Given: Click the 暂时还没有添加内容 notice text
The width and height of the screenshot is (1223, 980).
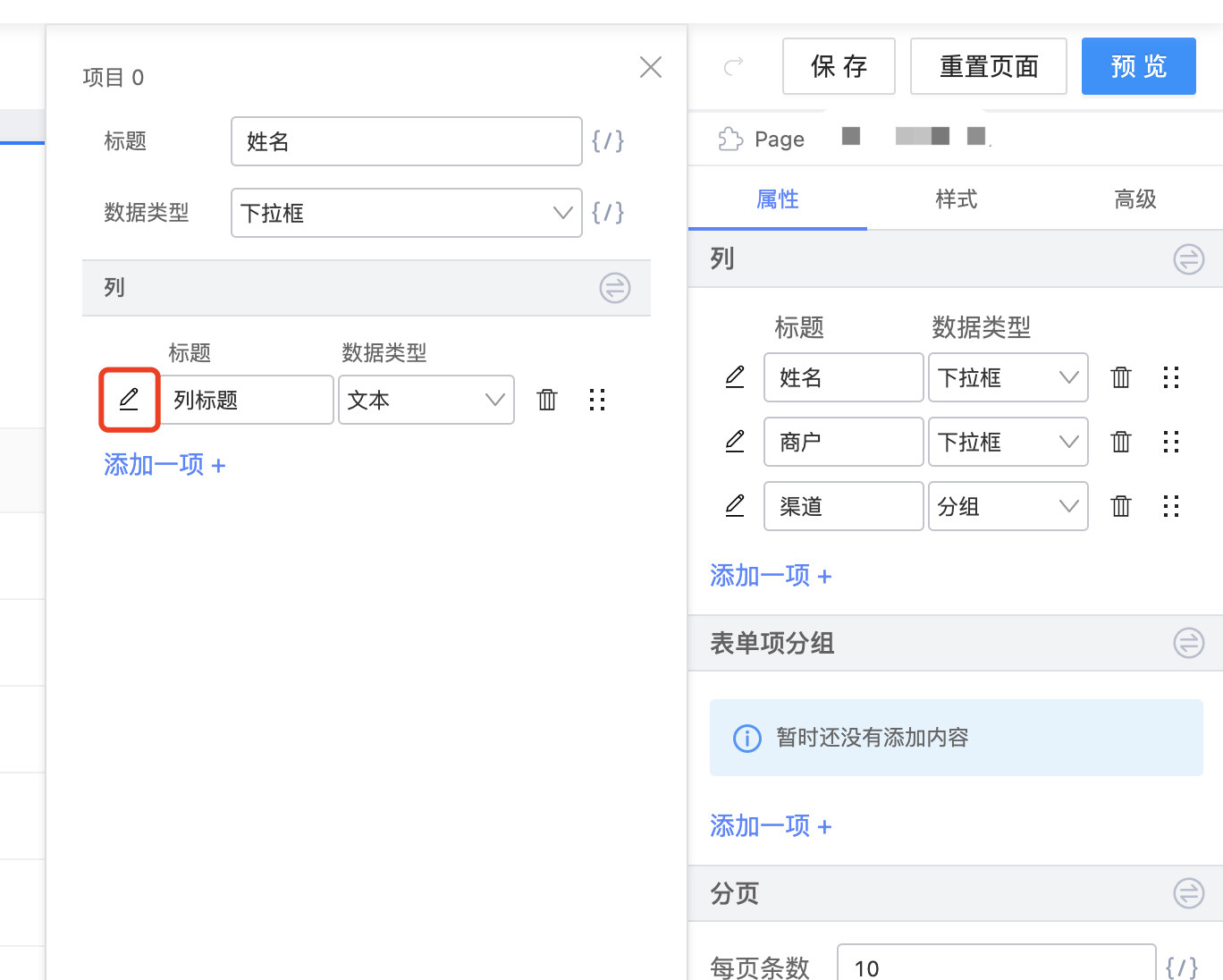Looking at the screenshot, I should tap(873, 738).
